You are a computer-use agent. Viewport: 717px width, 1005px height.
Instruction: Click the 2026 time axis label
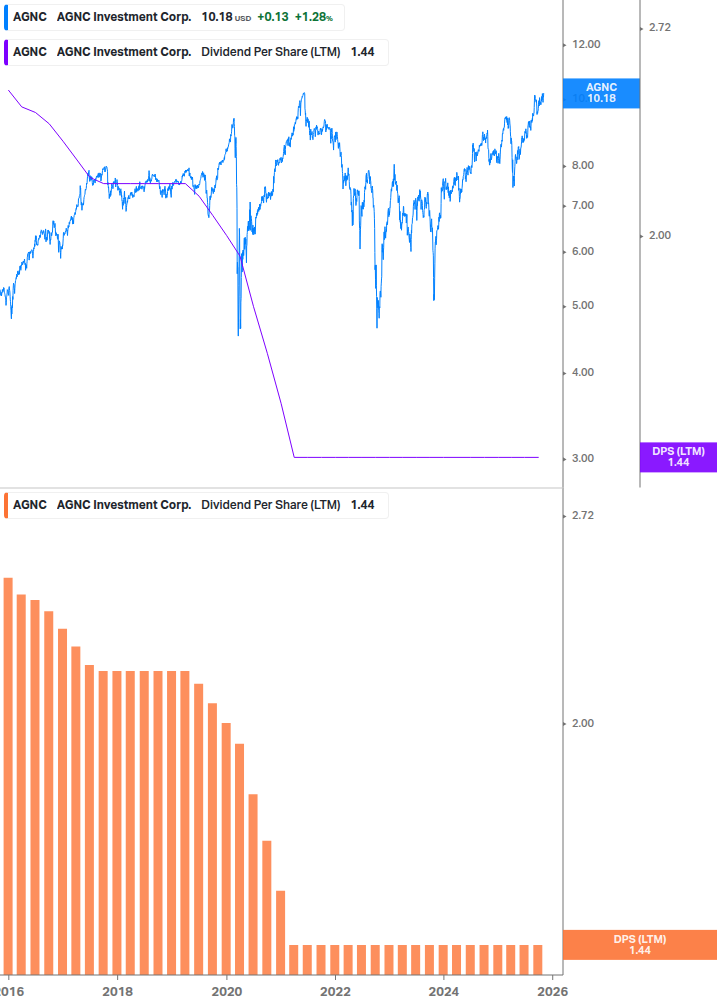[552, 992]
